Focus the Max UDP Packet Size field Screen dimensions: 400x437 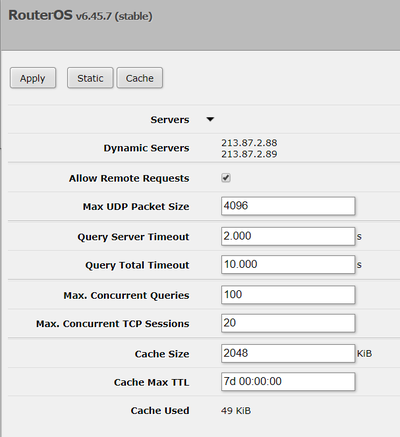point(288,206)
